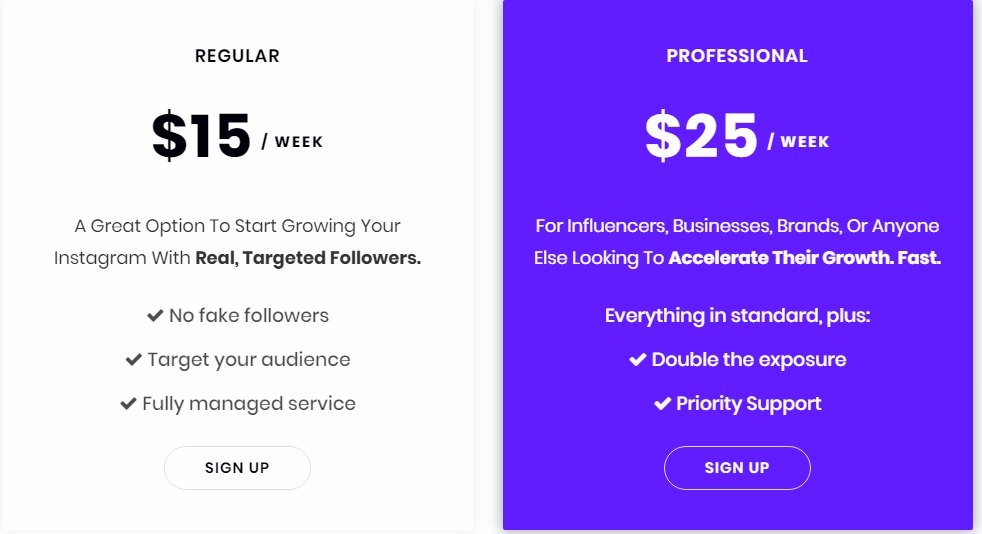Select the REGULAR plan heading
Screen dimensions: 982x534
coord(237,56)
